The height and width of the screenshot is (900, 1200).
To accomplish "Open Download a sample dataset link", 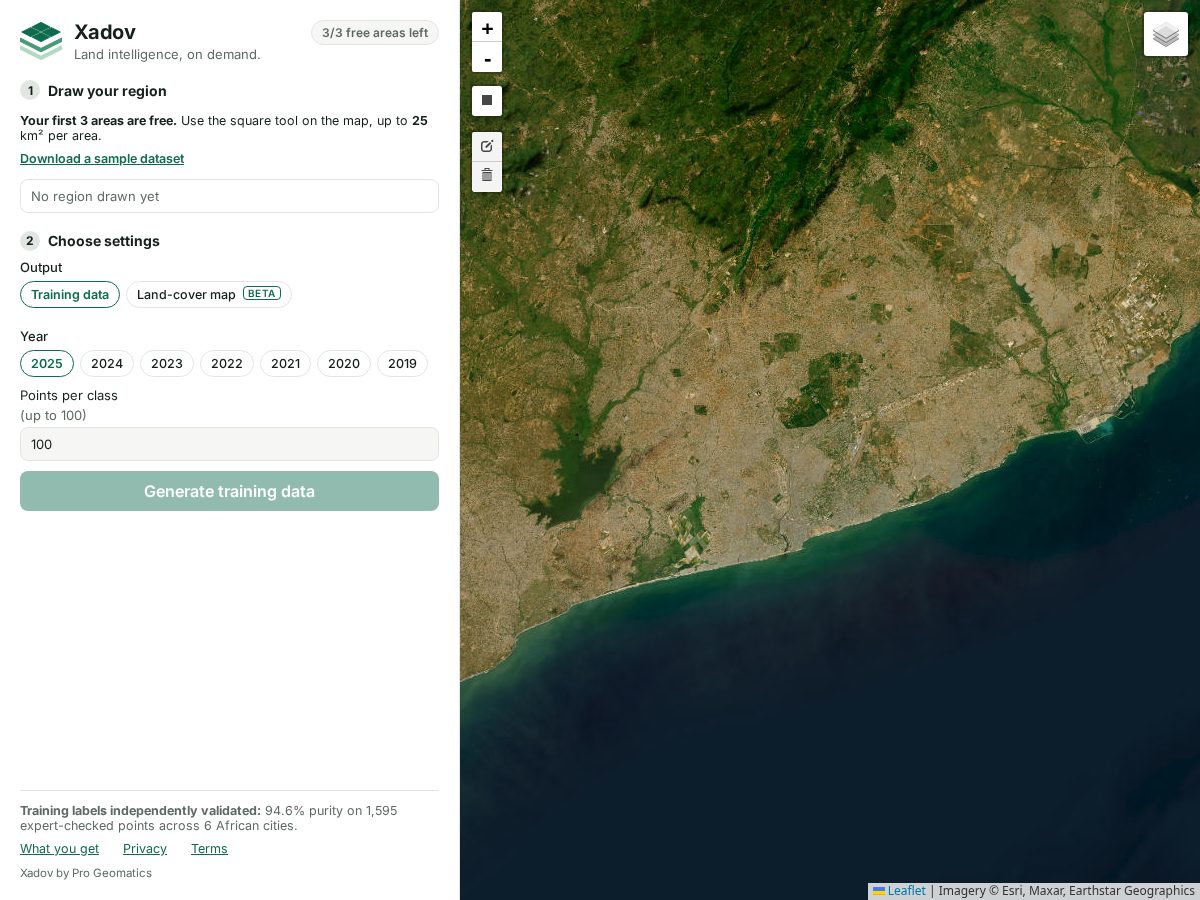I will [x=102, y=159].
